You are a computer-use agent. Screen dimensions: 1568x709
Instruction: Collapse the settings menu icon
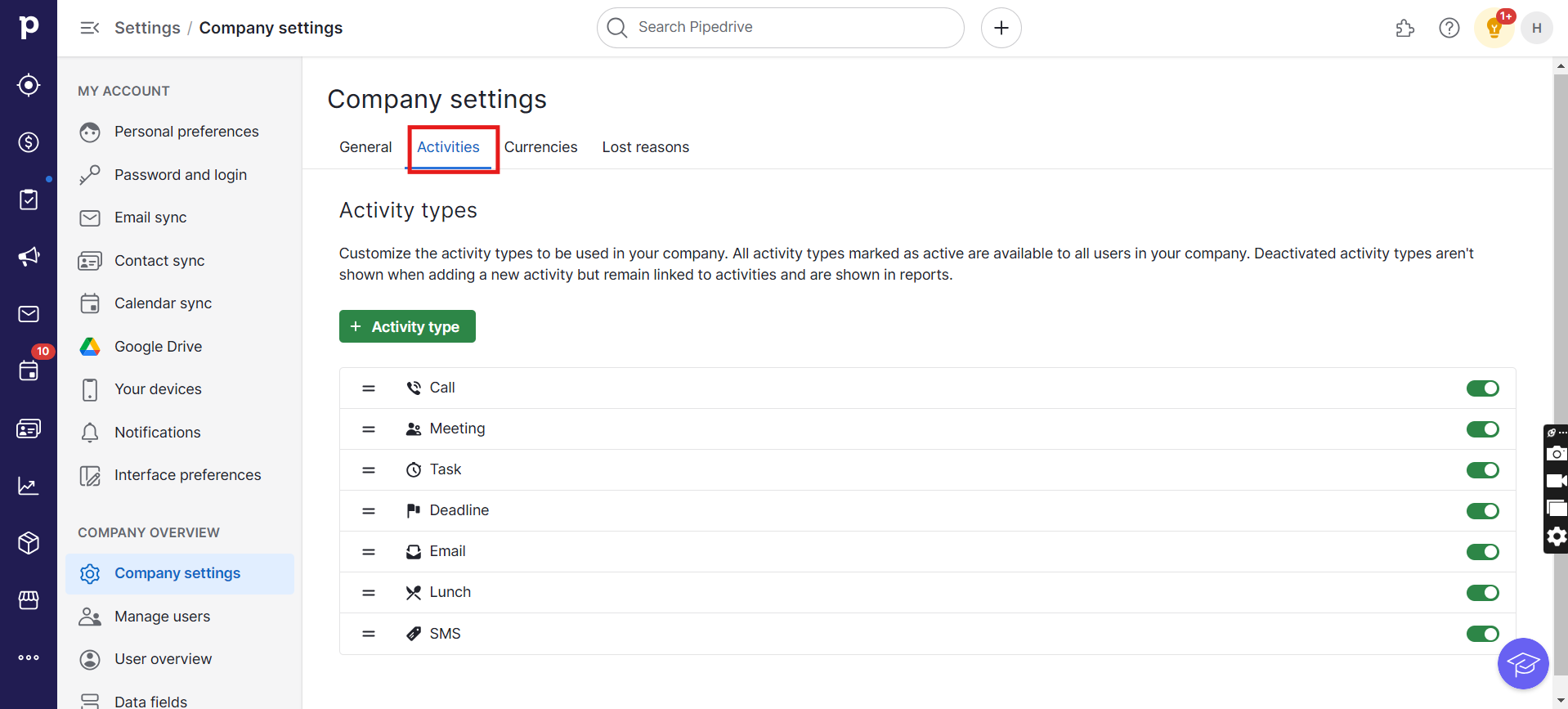[x=90, y=28]
